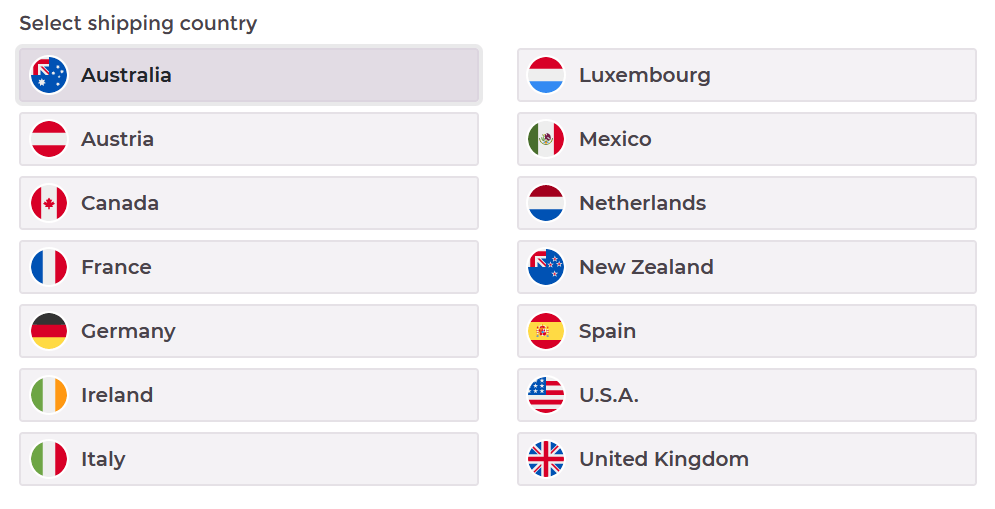Click the Canada maple leaf flag
The image size is (995, 509).
pyautogui.click(x=49, y=203)
